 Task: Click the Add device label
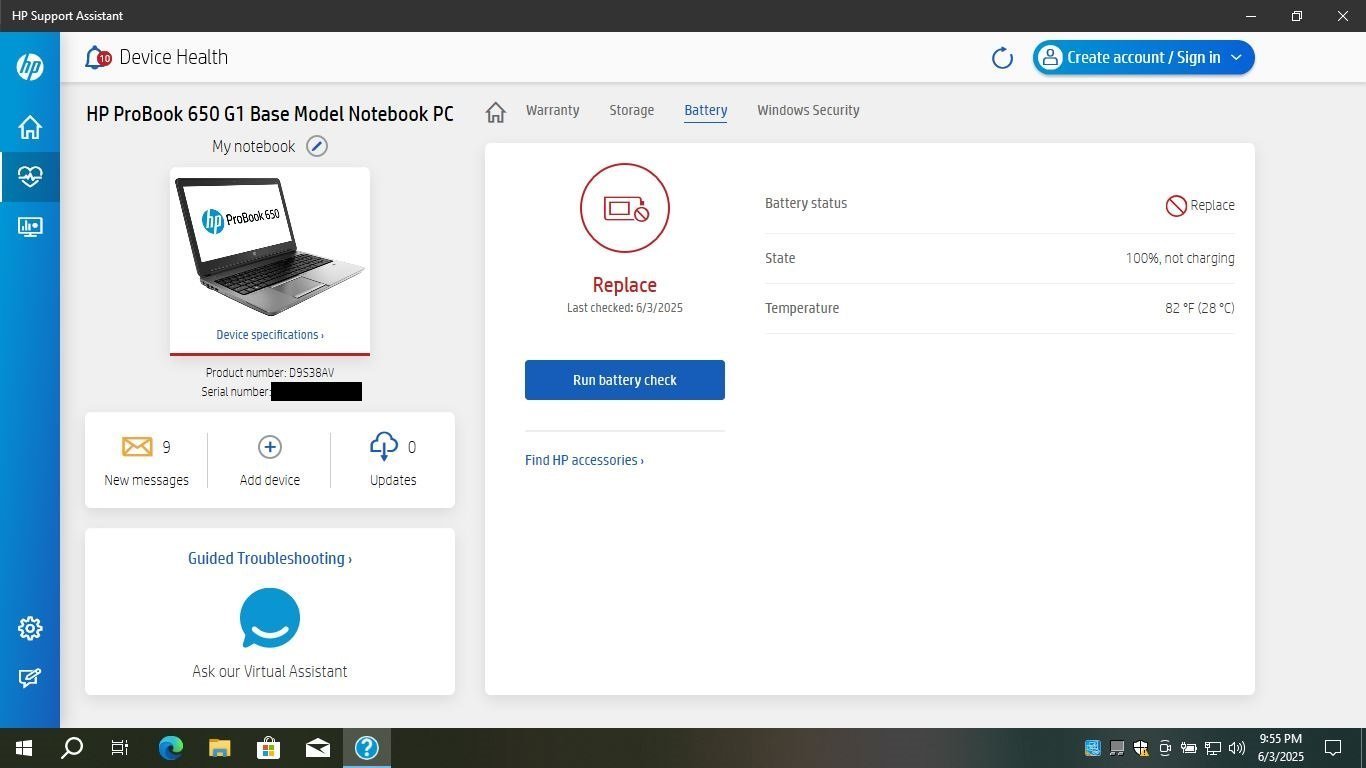click(x=270, y=481)
